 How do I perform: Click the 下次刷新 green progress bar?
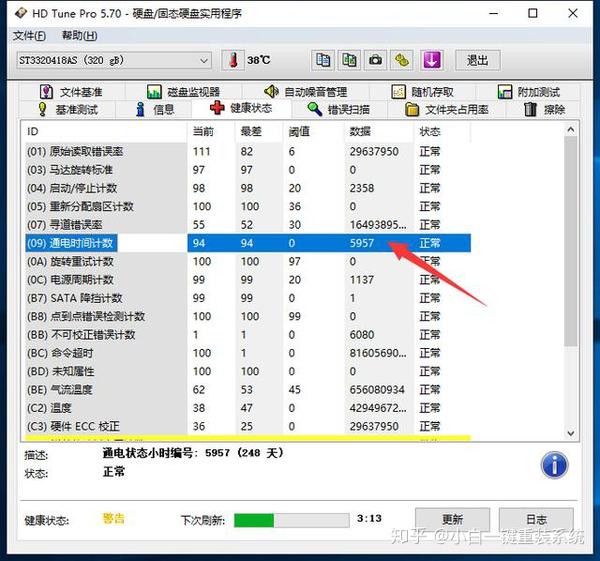(292, 520)
